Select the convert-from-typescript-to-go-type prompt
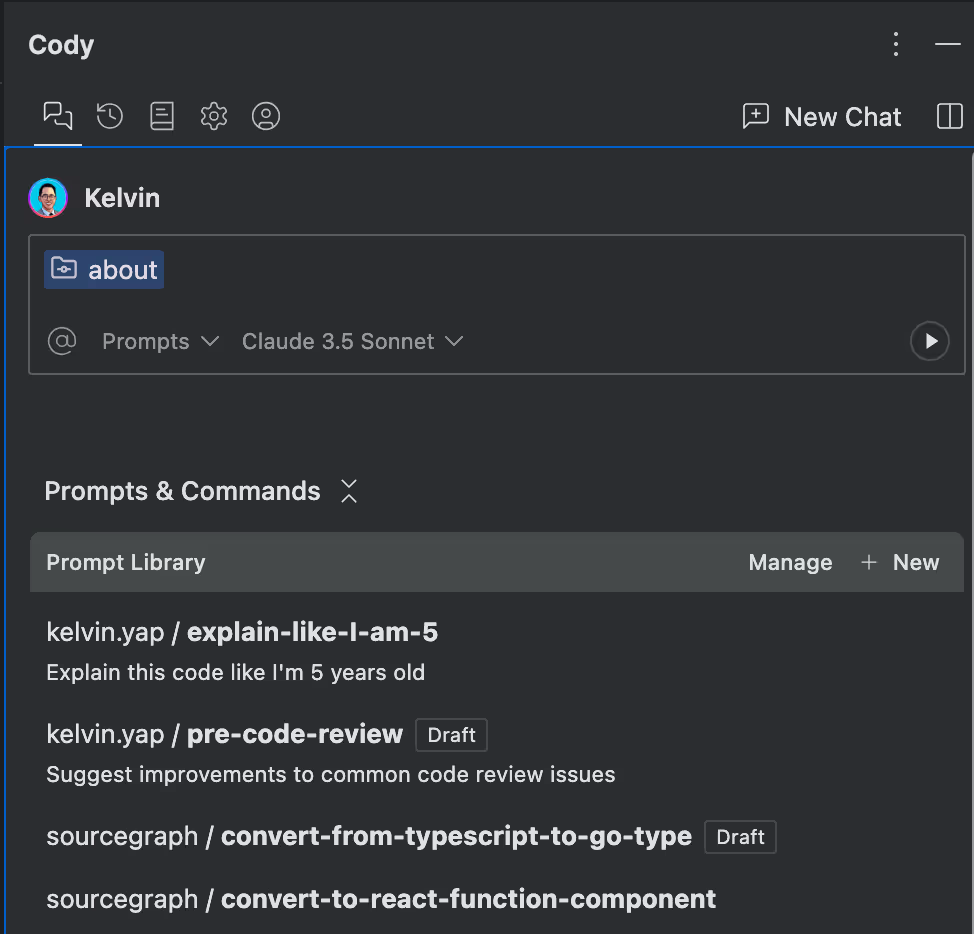The height and width of the screenshot is (934, 974). tap(369, 836)
